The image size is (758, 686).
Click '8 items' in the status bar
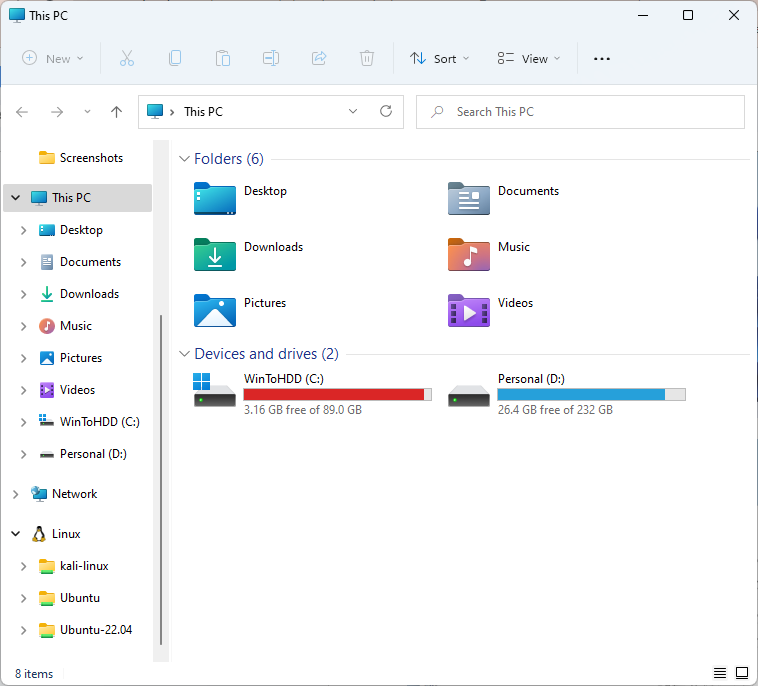pos(34,673)
